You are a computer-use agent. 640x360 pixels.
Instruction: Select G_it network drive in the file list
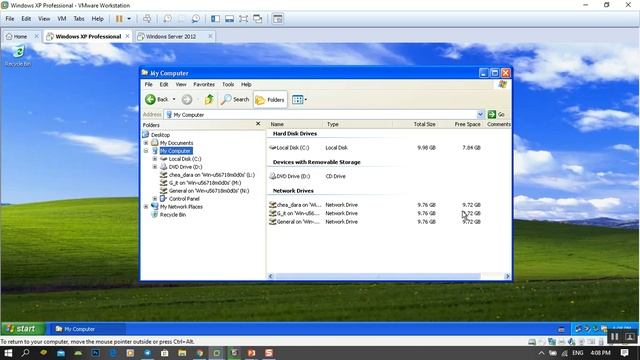tap(295, 213)
